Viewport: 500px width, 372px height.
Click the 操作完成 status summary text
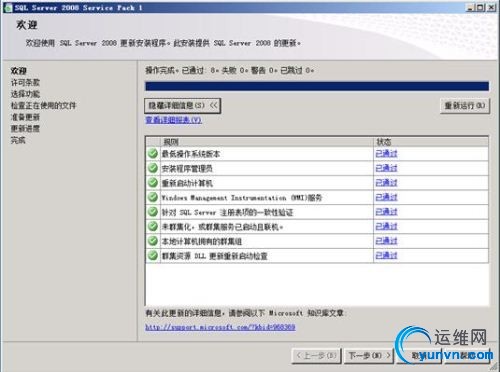(230, 70)
